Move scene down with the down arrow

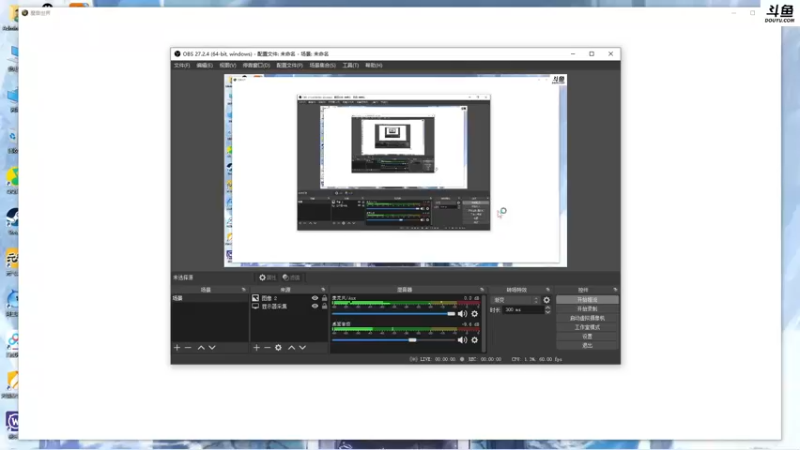pos(212,347)
